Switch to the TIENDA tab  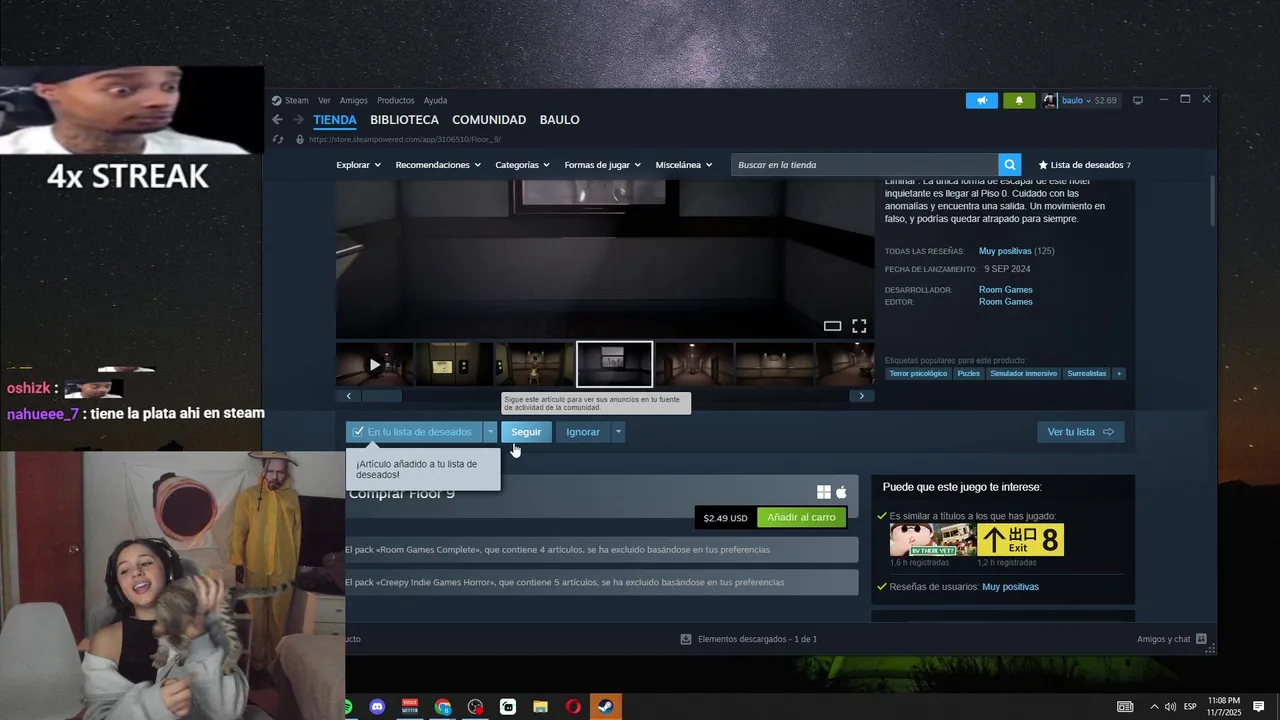pos(335,120)
